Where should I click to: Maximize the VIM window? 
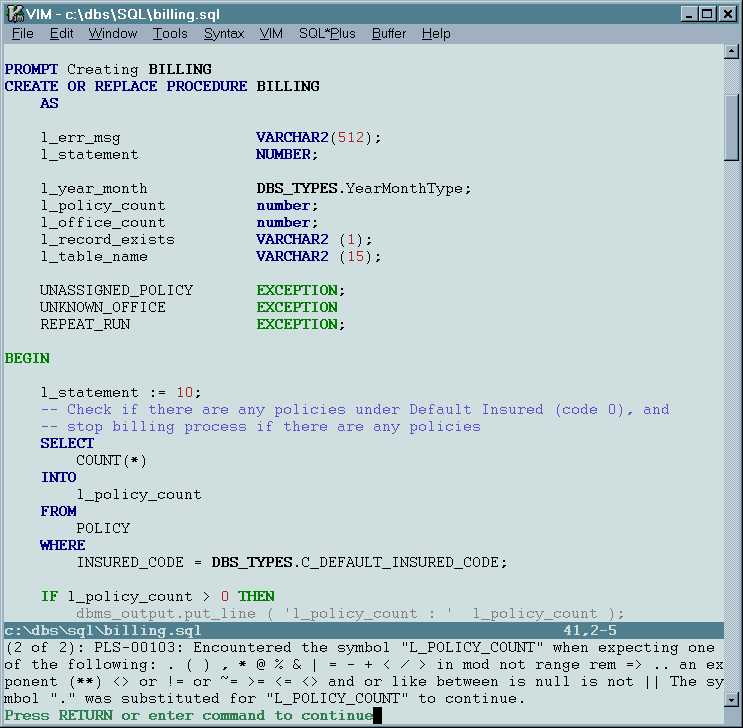[x=707, y=14]
